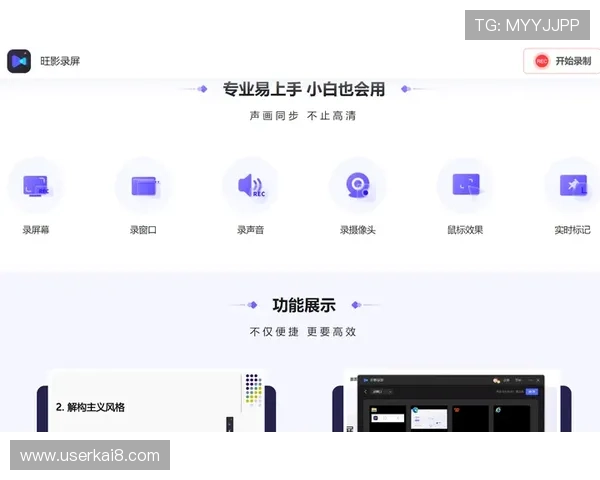Click the 不仅便捷 更要高效 subtitle

303,331
